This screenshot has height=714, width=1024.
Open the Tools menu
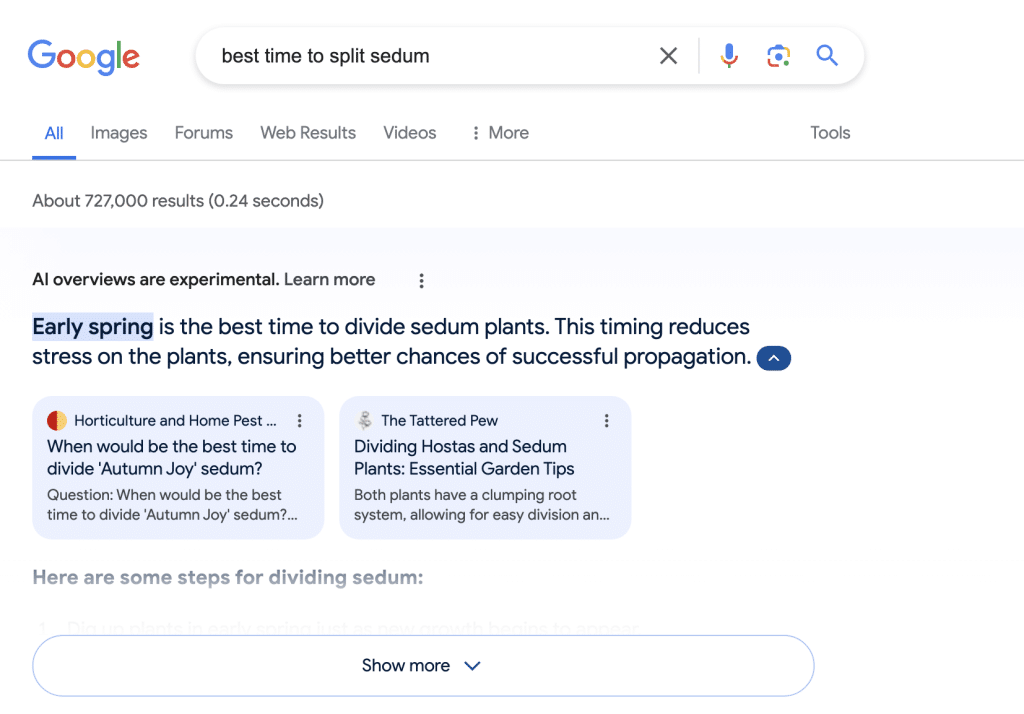tap(830, 133)
